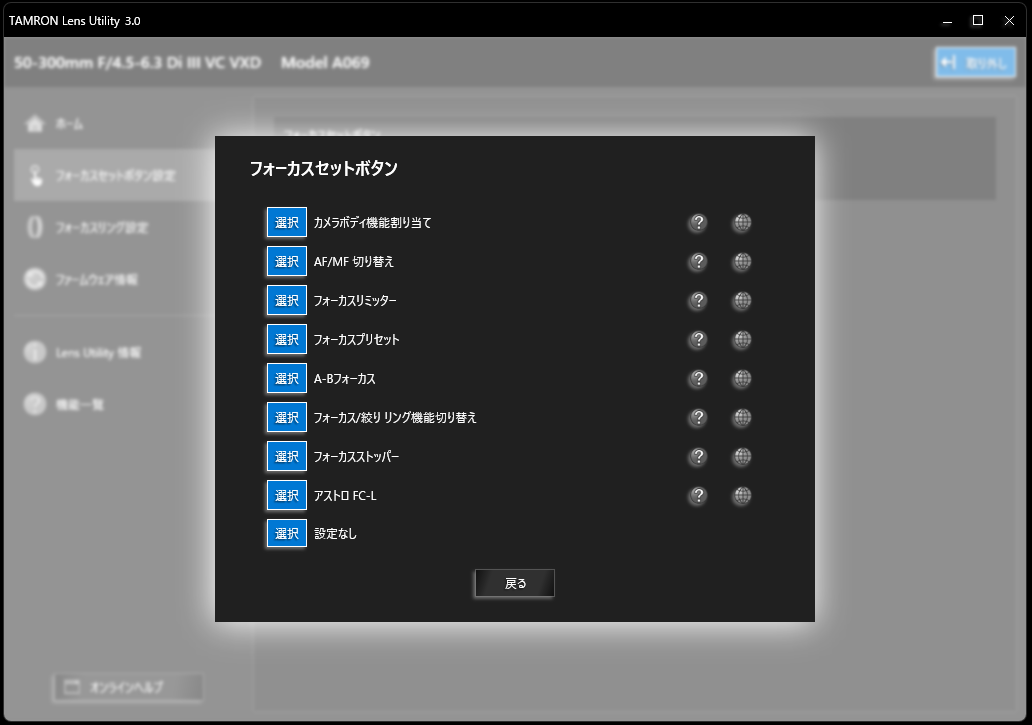The width and height of the screenshot is (1032, 725).
Task: Choose 設定なし with 選択 button
Action: (x=287, y=534)
